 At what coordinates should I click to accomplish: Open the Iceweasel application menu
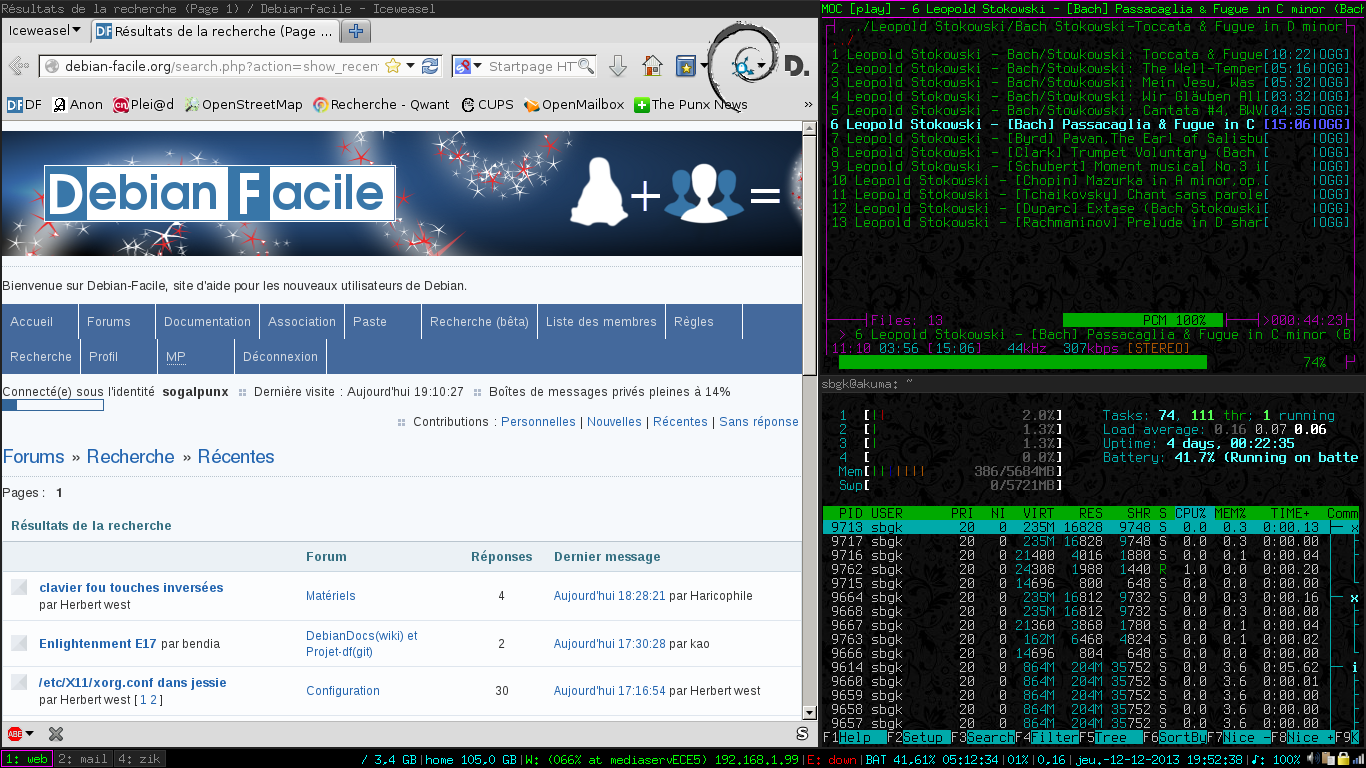[x=44, y=31]
